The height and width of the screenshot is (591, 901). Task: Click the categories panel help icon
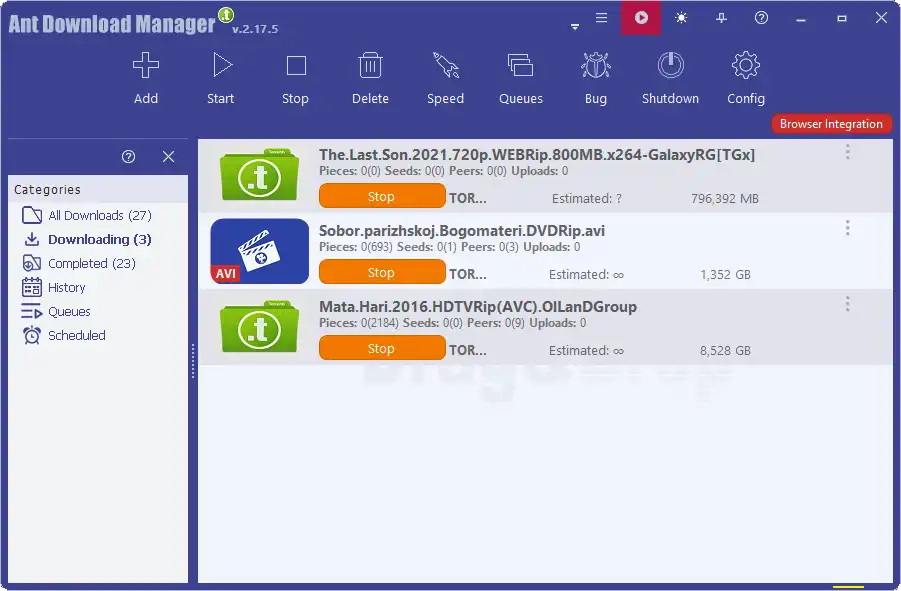click(128, 156)
